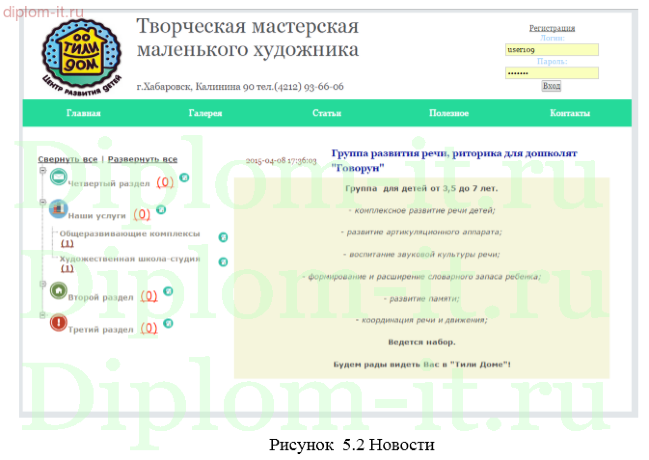Click the text Будем рады видеть Вас
The width and height of the screenshot is (649, 460).
tap(422, 365)
